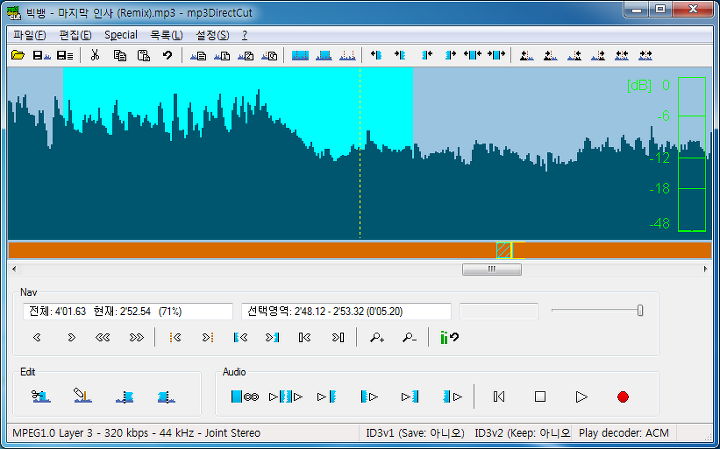Screen dimensions: 720x449
Task: Play across the selection with double-arrow icon
Action: point(285,397)
